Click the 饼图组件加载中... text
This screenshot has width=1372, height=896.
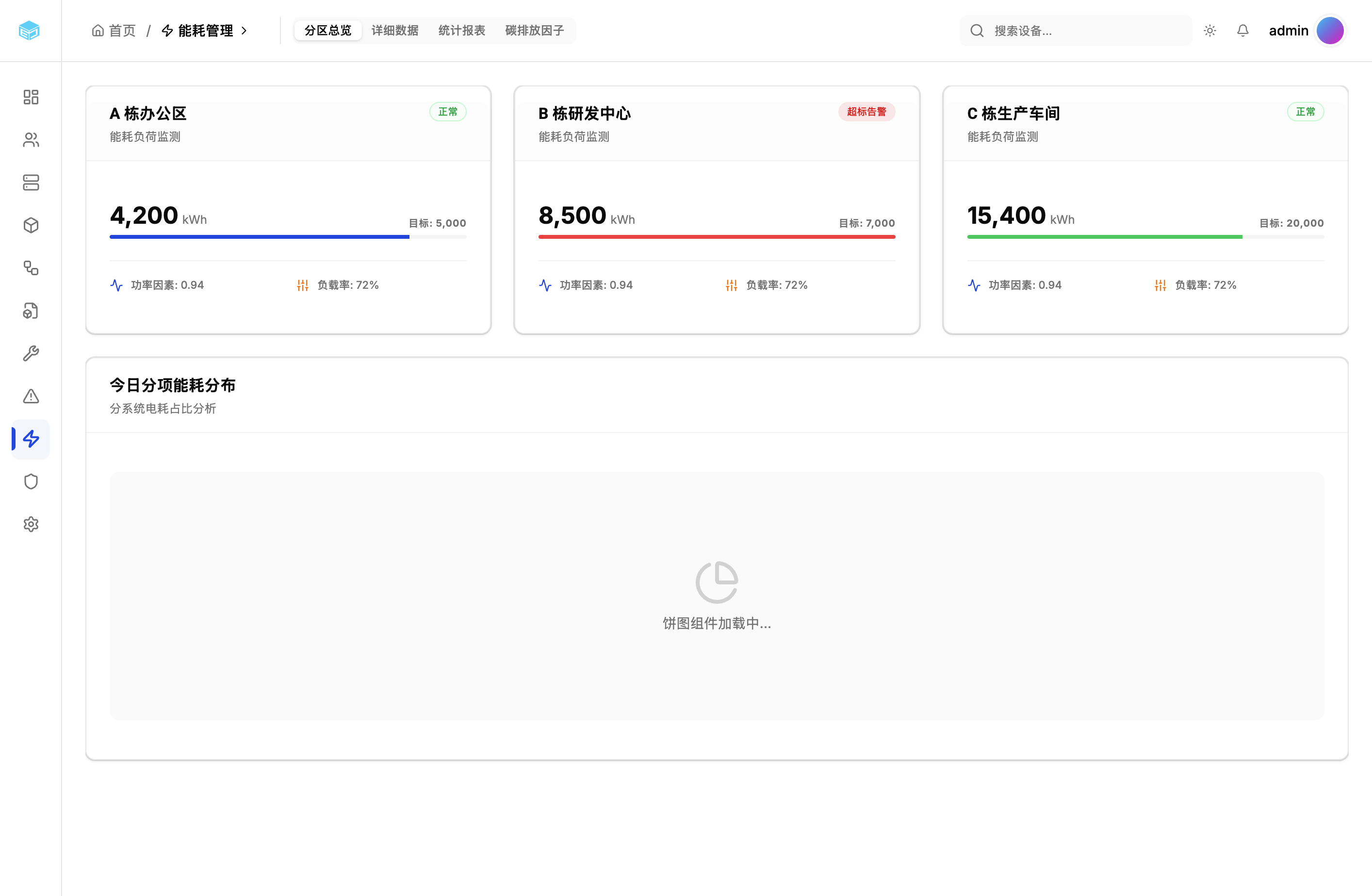[717, 623]
